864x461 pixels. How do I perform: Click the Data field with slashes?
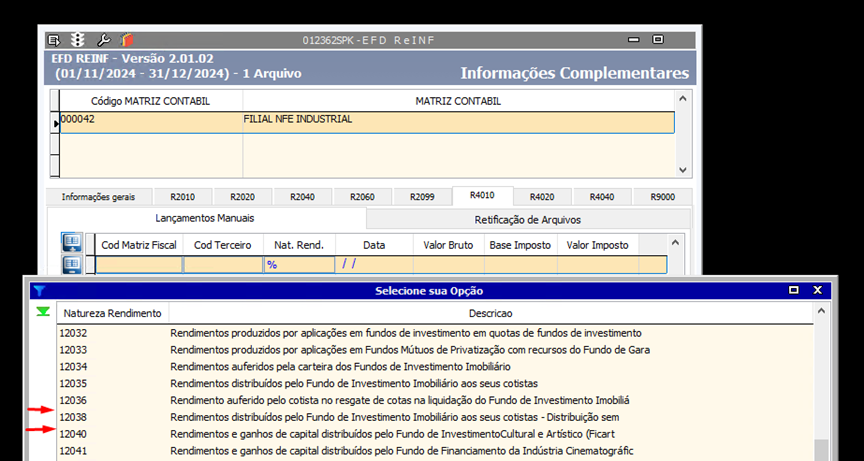pyautogui.click(x=374, y=264)
